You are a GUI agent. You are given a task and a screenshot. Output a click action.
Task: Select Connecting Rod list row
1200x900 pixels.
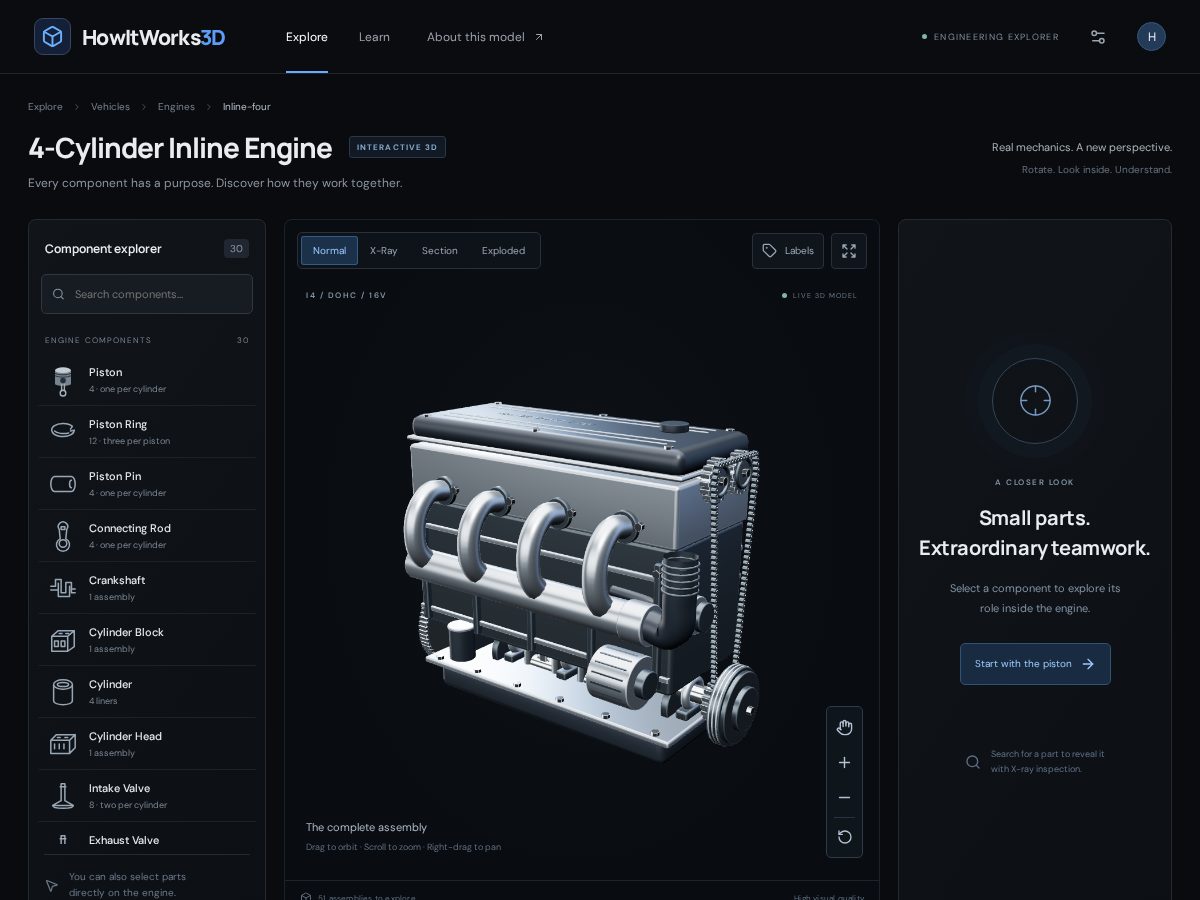tap(147, 536)
